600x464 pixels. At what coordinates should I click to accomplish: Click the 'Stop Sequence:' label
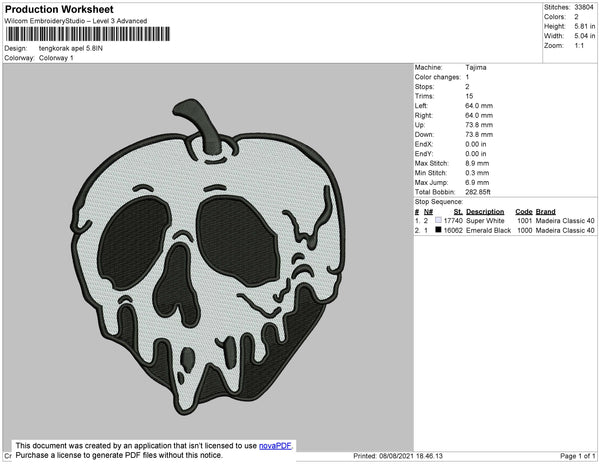[x=439, y=202]
